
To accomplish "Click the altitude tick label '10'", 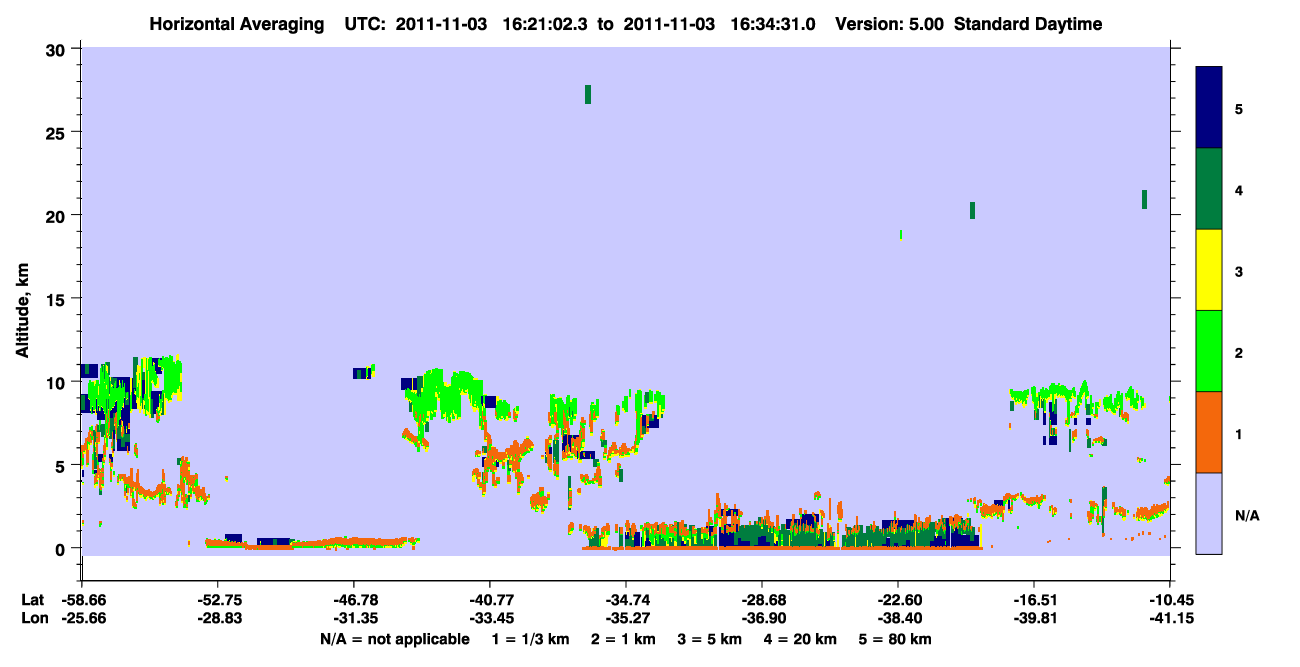I will (58, 382).
